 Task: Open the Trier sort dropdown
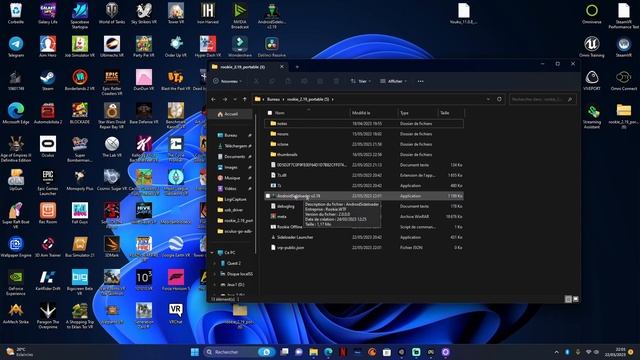point(360,81)
